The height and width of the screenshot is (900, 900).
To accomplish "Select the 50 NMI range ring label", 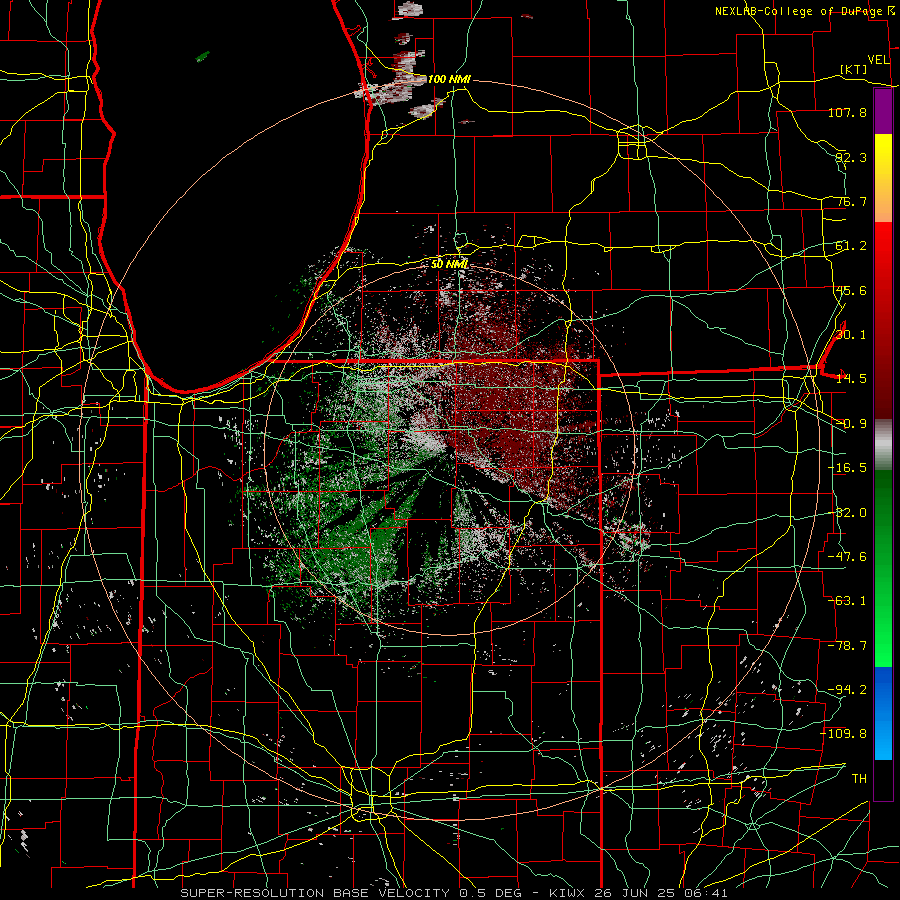I will coord(449,264).
